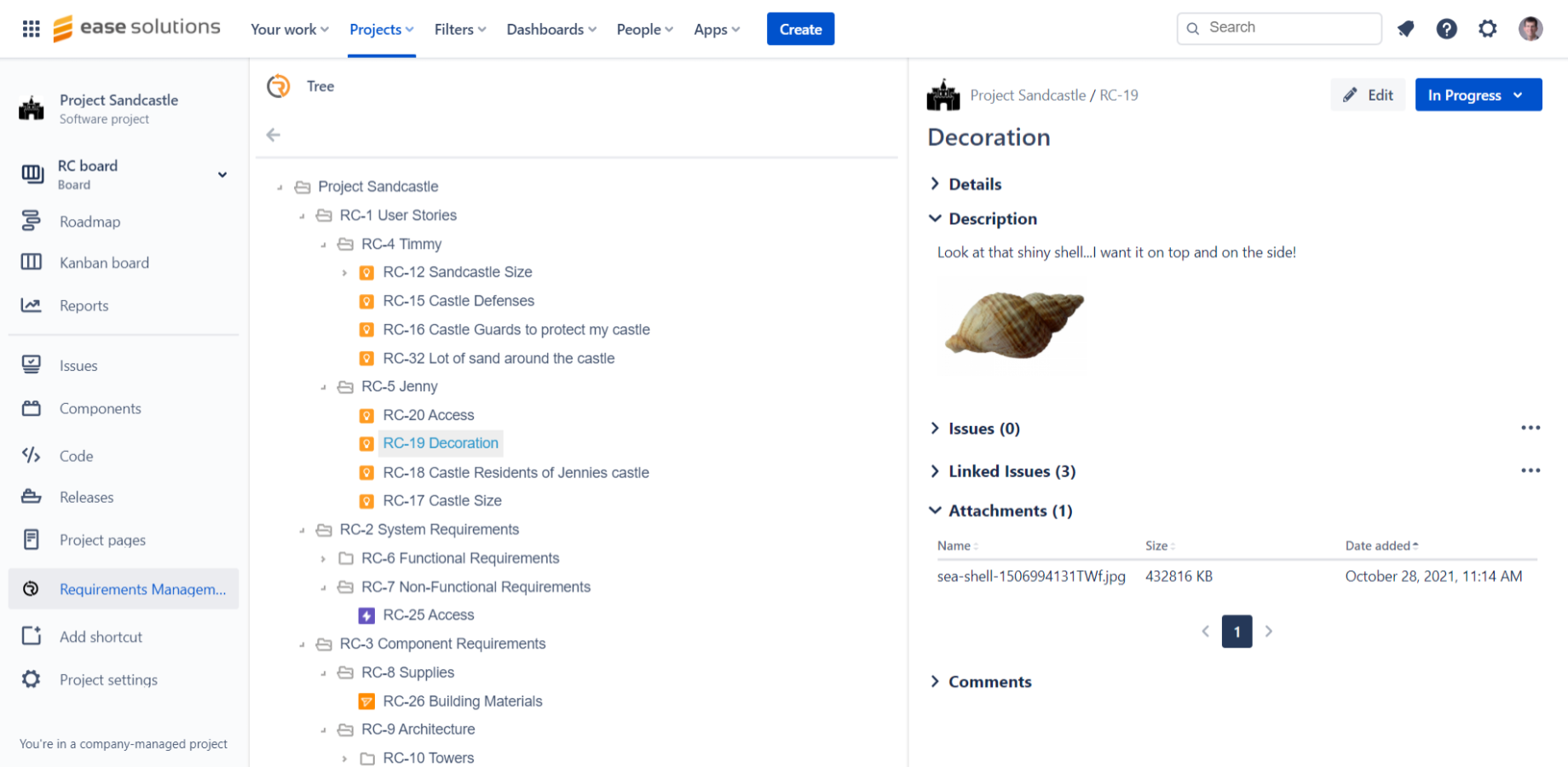Collapse the RC-5 Jenny folder

click(x=323, y=387)
